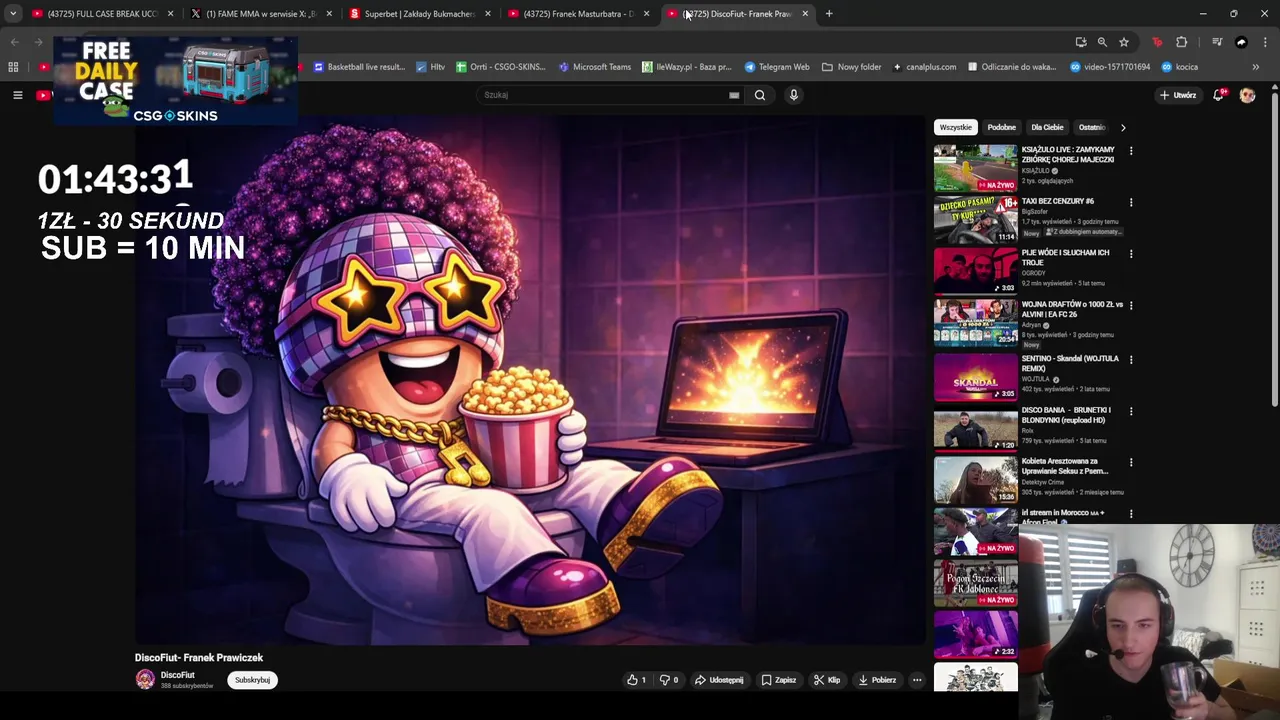Save video with Zapisz button
Screen dimensions: 1280x720
(779, 680)
